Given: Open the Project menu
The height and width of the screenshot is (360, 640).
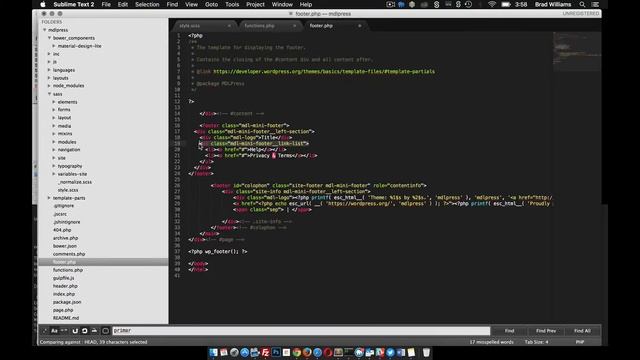Looking at the screenshot, I should click(256, 4).
